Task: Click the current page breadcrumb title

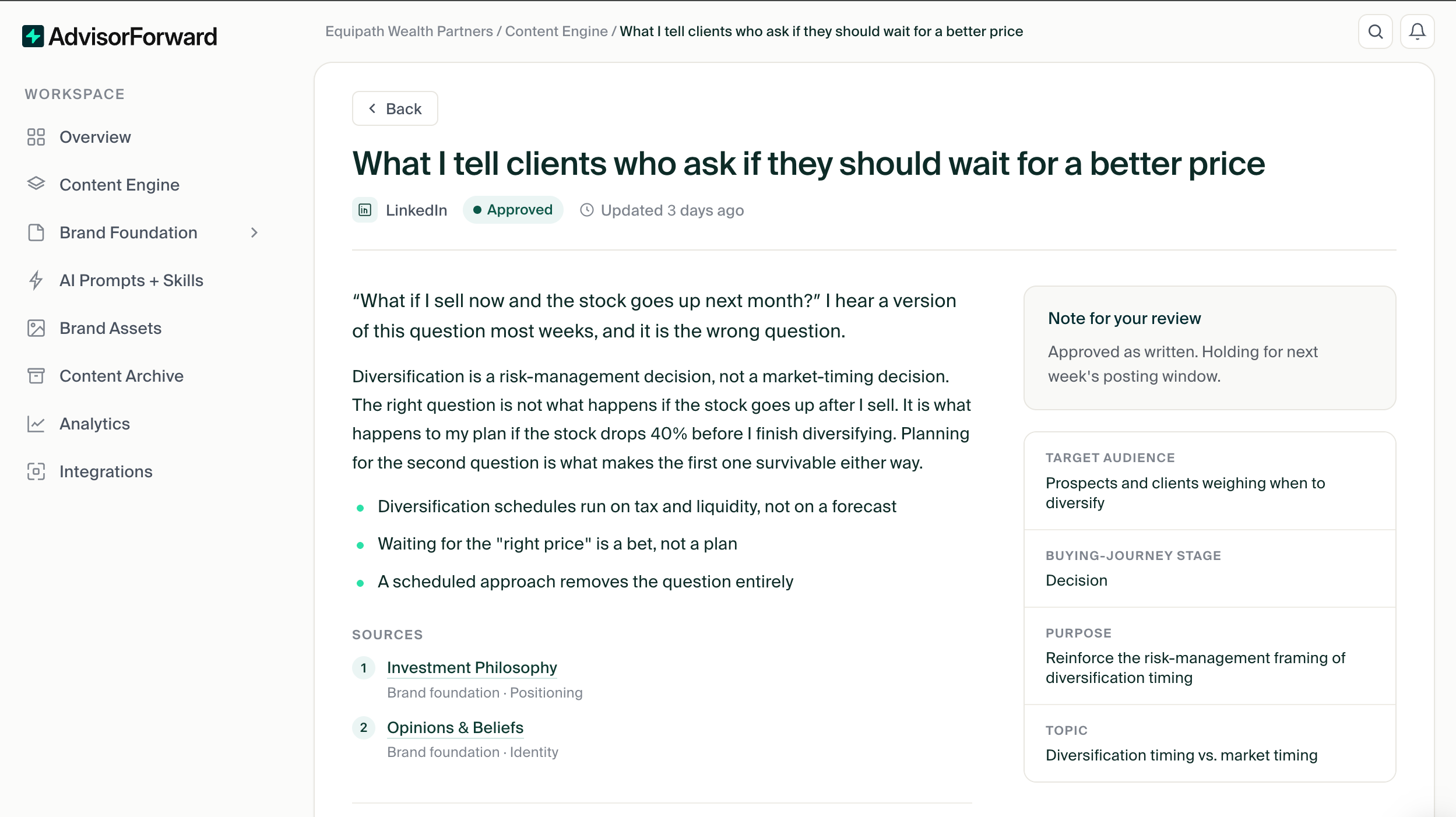Action: [821, 31]
